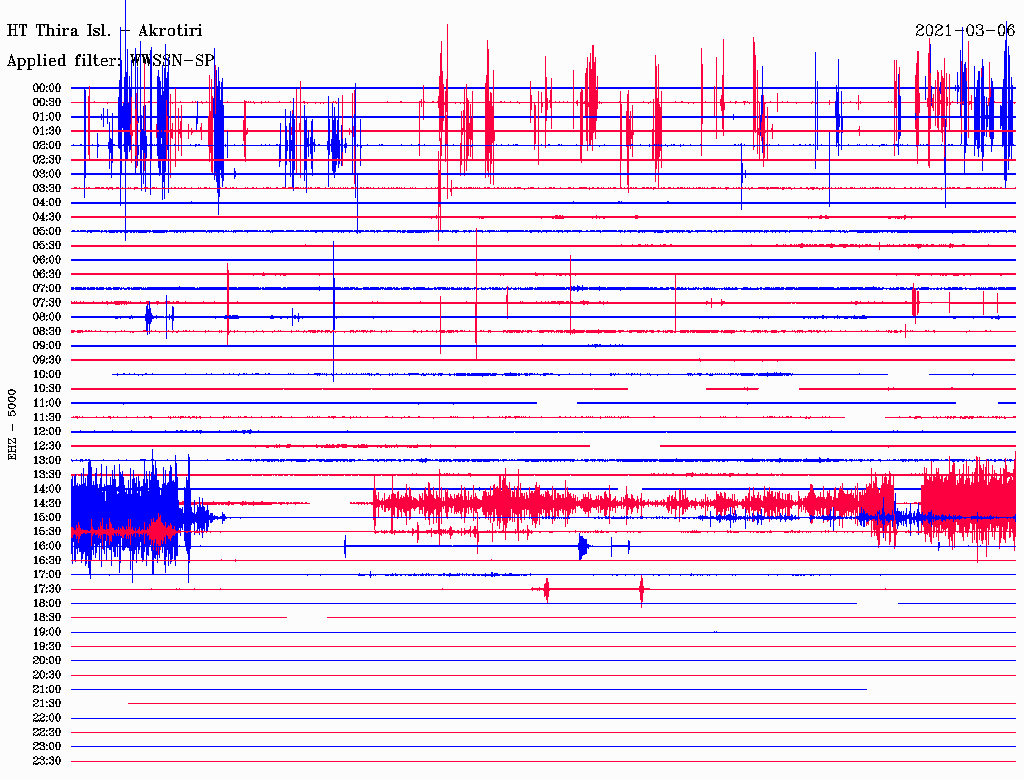Select the 17:30 time label
1024x780 pixels.
coord(47,589)
